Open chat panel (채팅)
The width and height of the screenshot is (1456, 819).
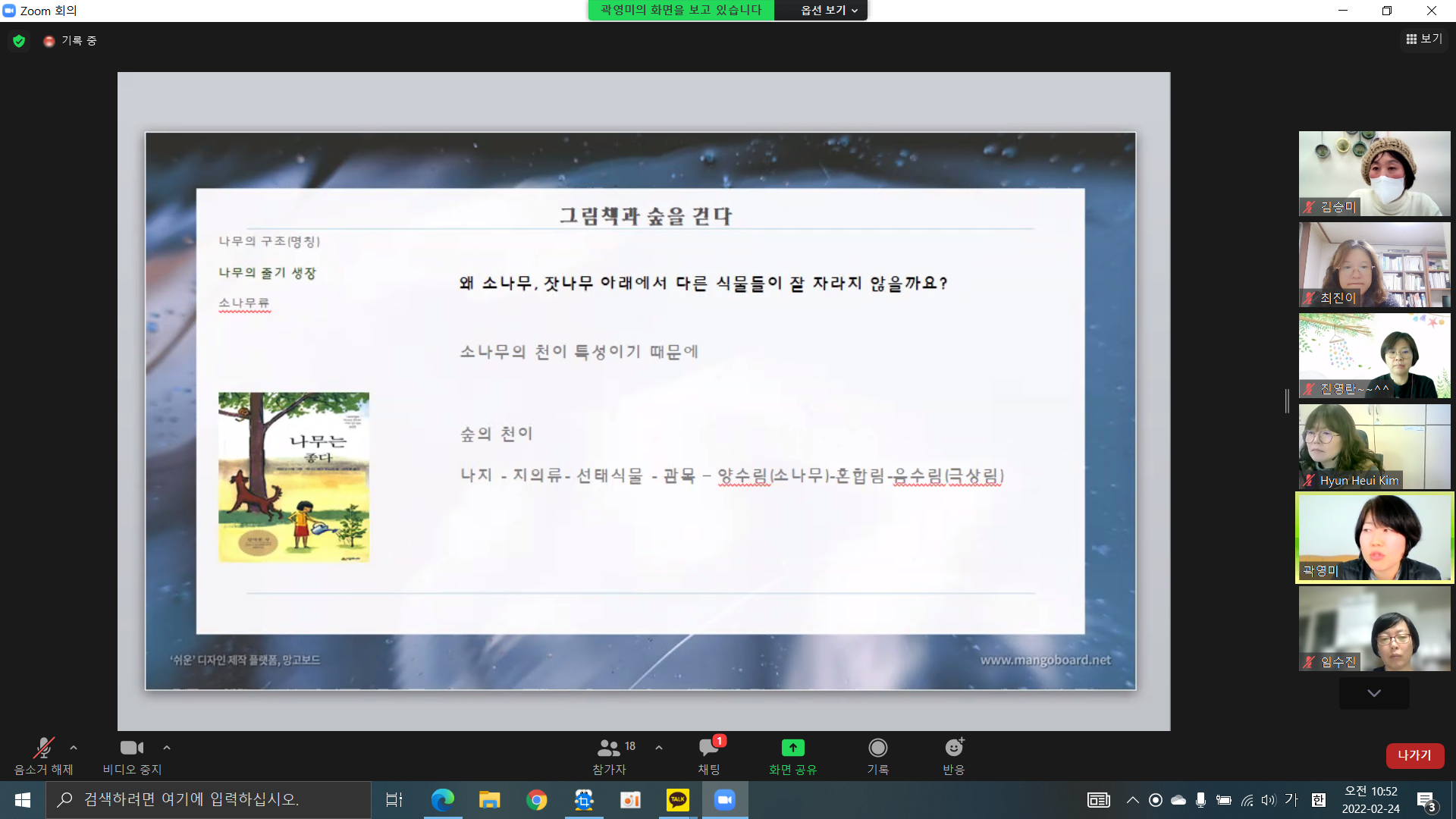pyautogui.click(x=710, y=756)
